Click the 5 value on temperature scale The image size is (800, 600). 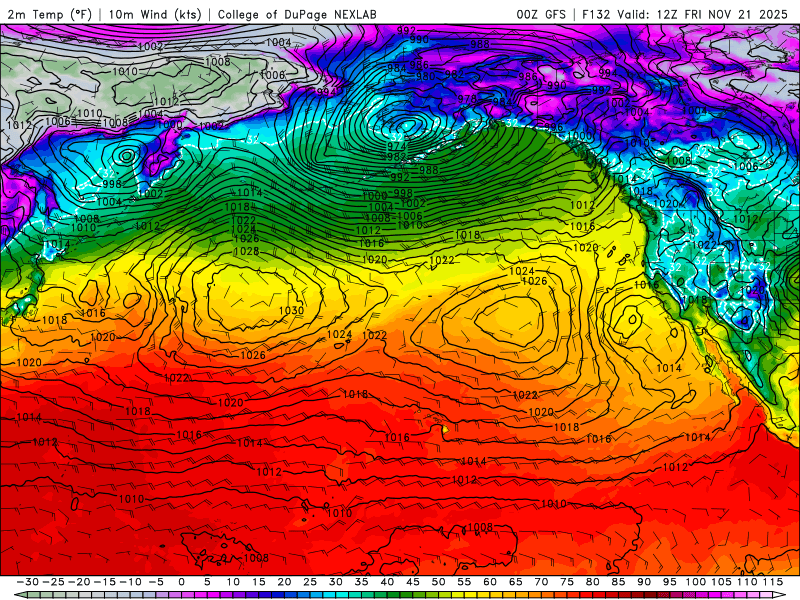point(207,582)
